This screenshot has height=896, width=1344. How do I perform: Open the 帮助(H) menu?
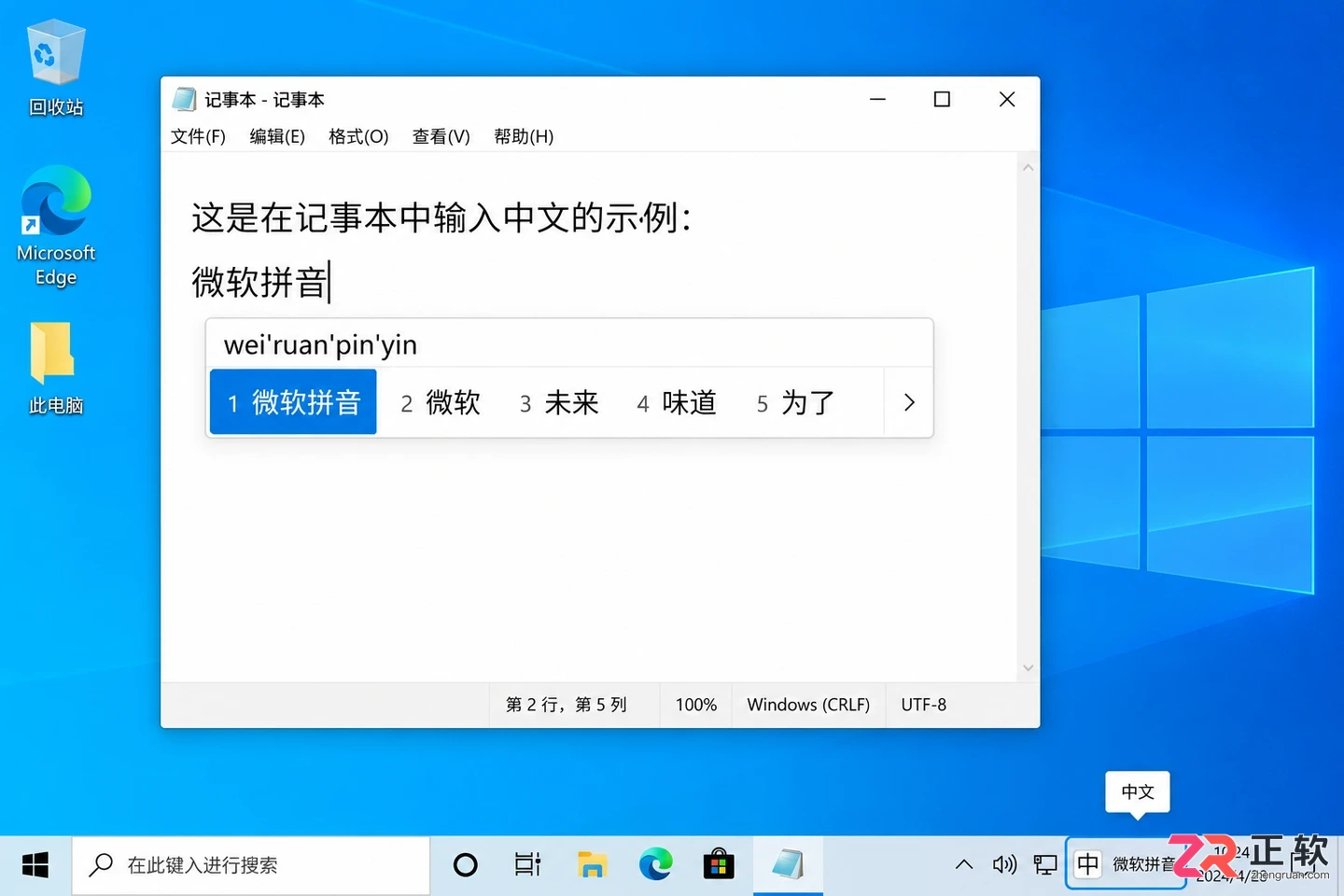point(524,137)
